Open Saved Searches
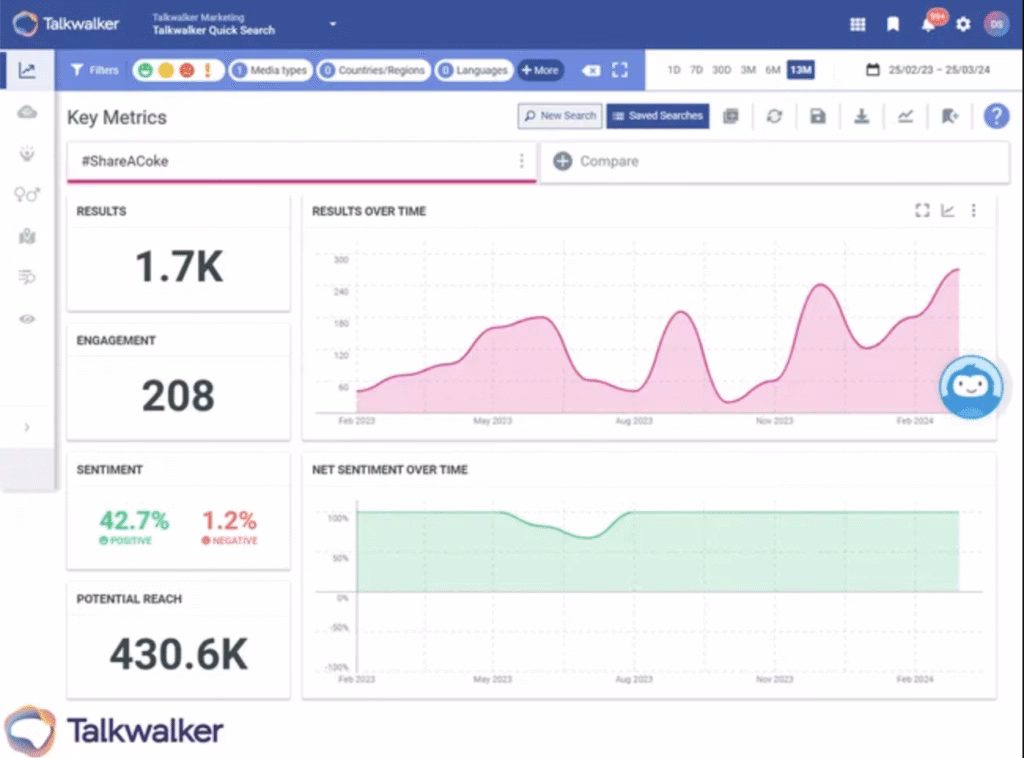The height and width of the screenshot is (758, 1024). tap(657, 116)
